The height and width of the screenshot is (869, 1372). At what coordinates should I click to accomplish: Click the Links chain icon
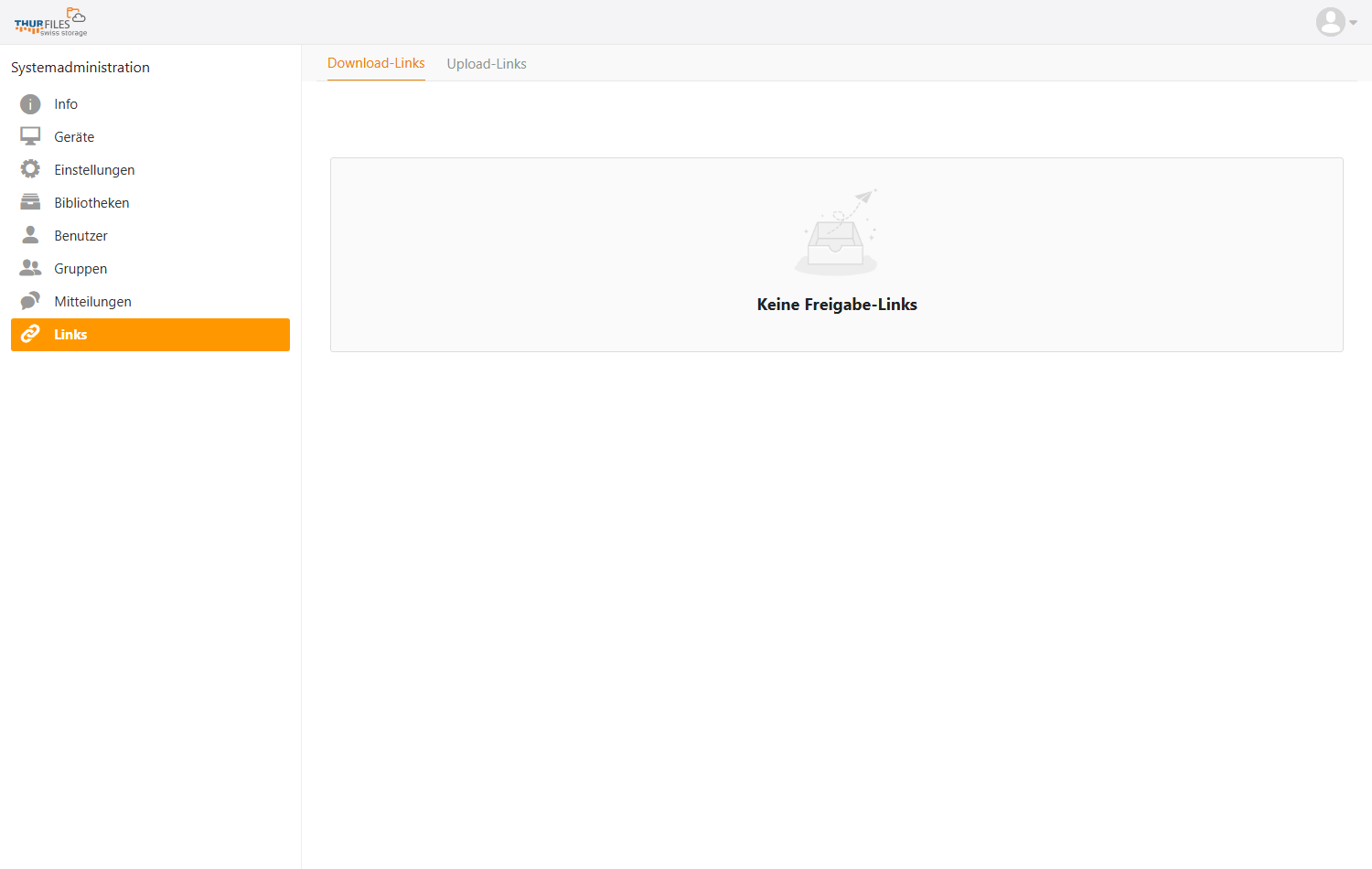tap(30, 335)
